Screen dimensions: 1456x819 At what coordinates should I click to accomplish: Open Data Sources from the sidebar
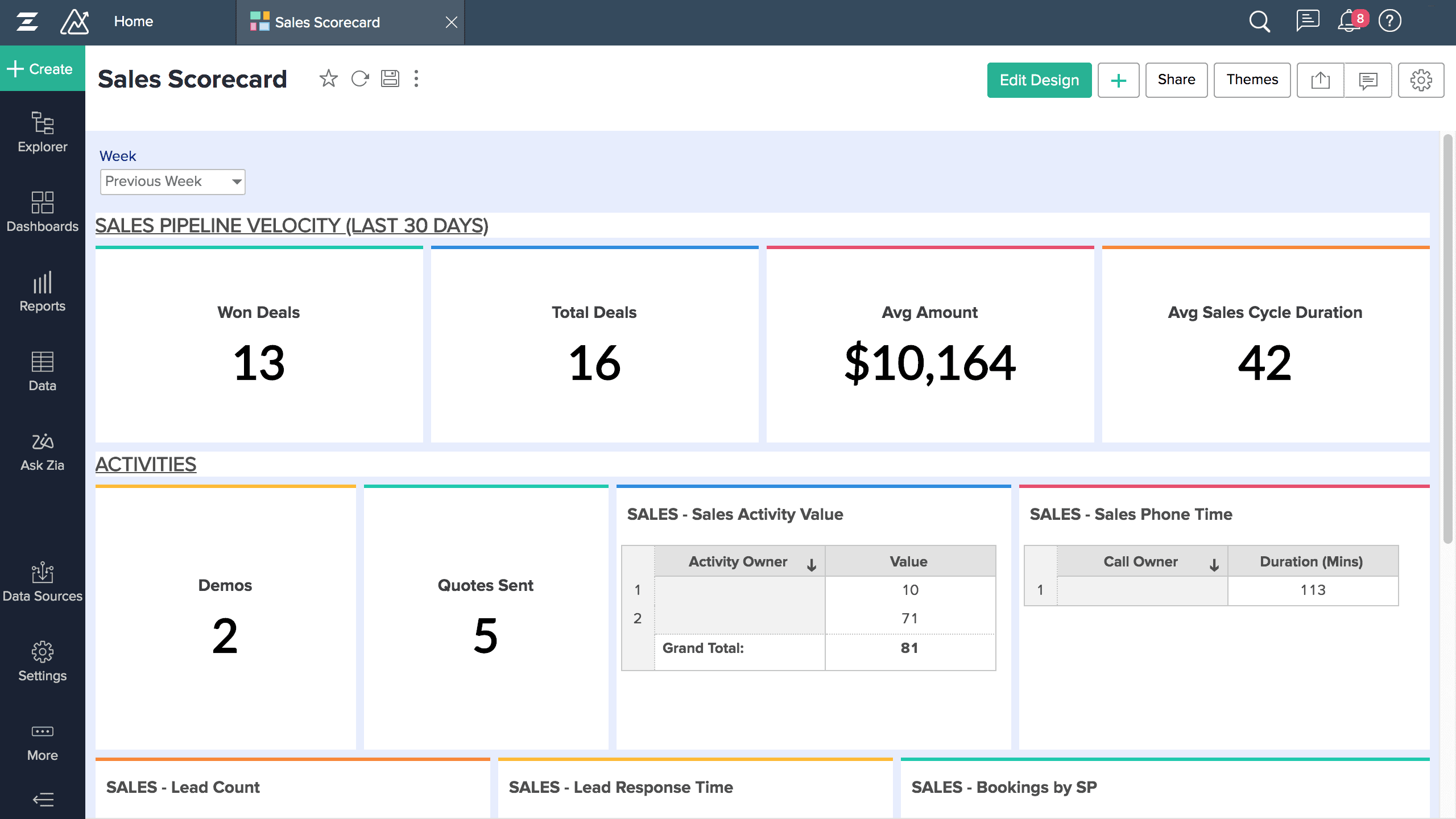point(43,582)
